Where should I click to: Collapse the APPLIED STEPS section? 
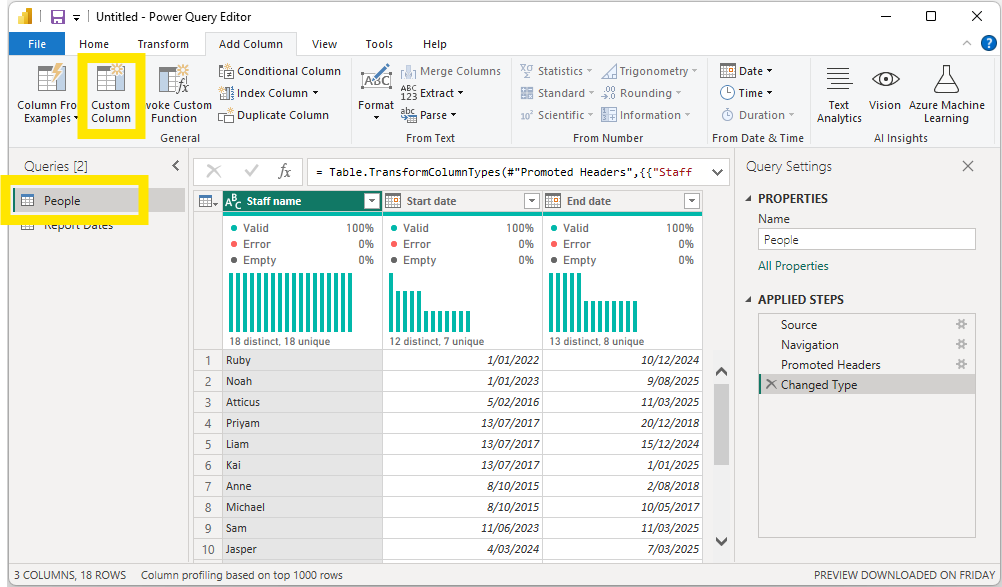(748, 300)
